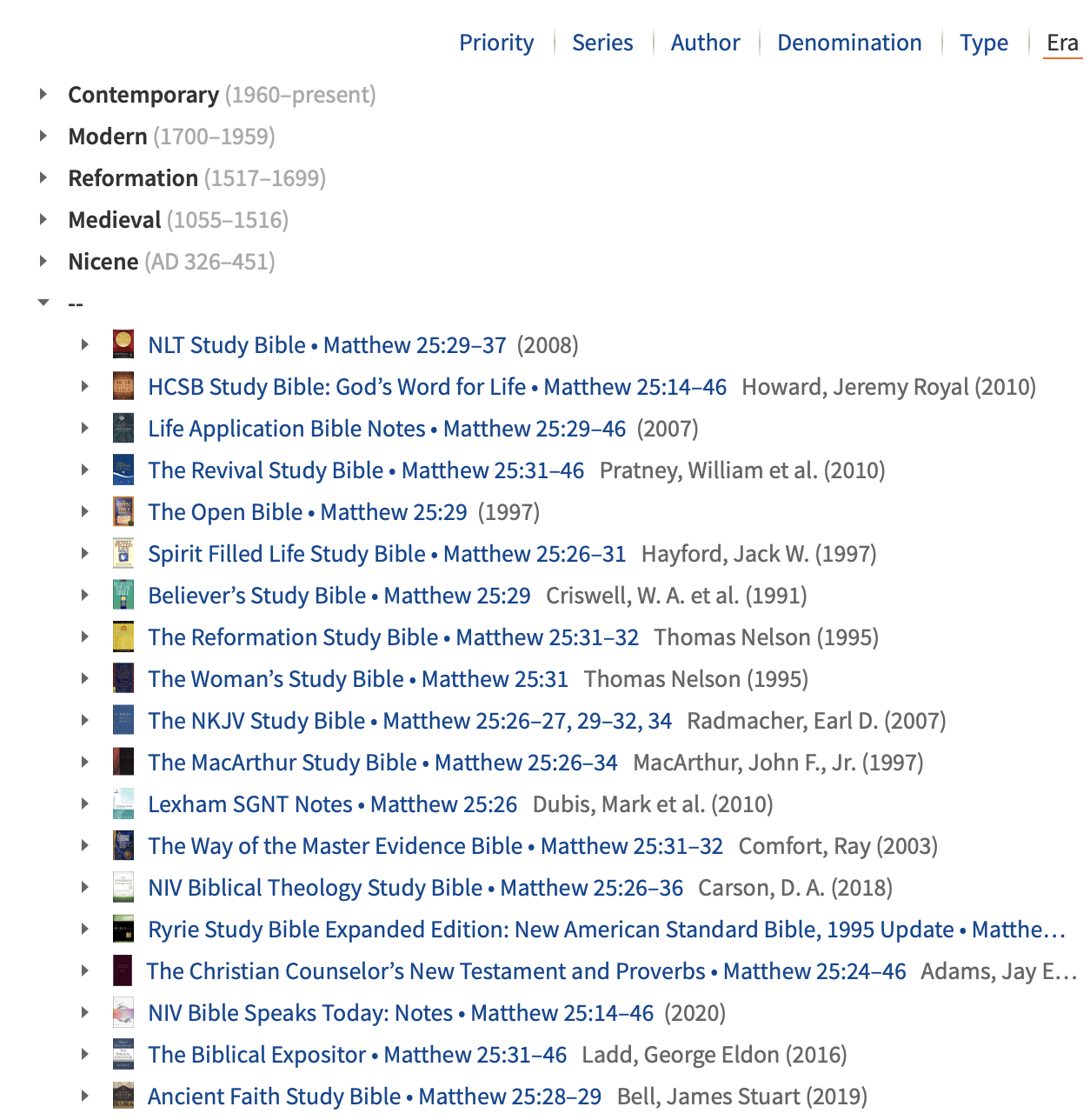This screenshot has height=1120, width=1090.
Task: Expand the Contemporary era group
Action: pyautogui.click(x=43, y=94)
